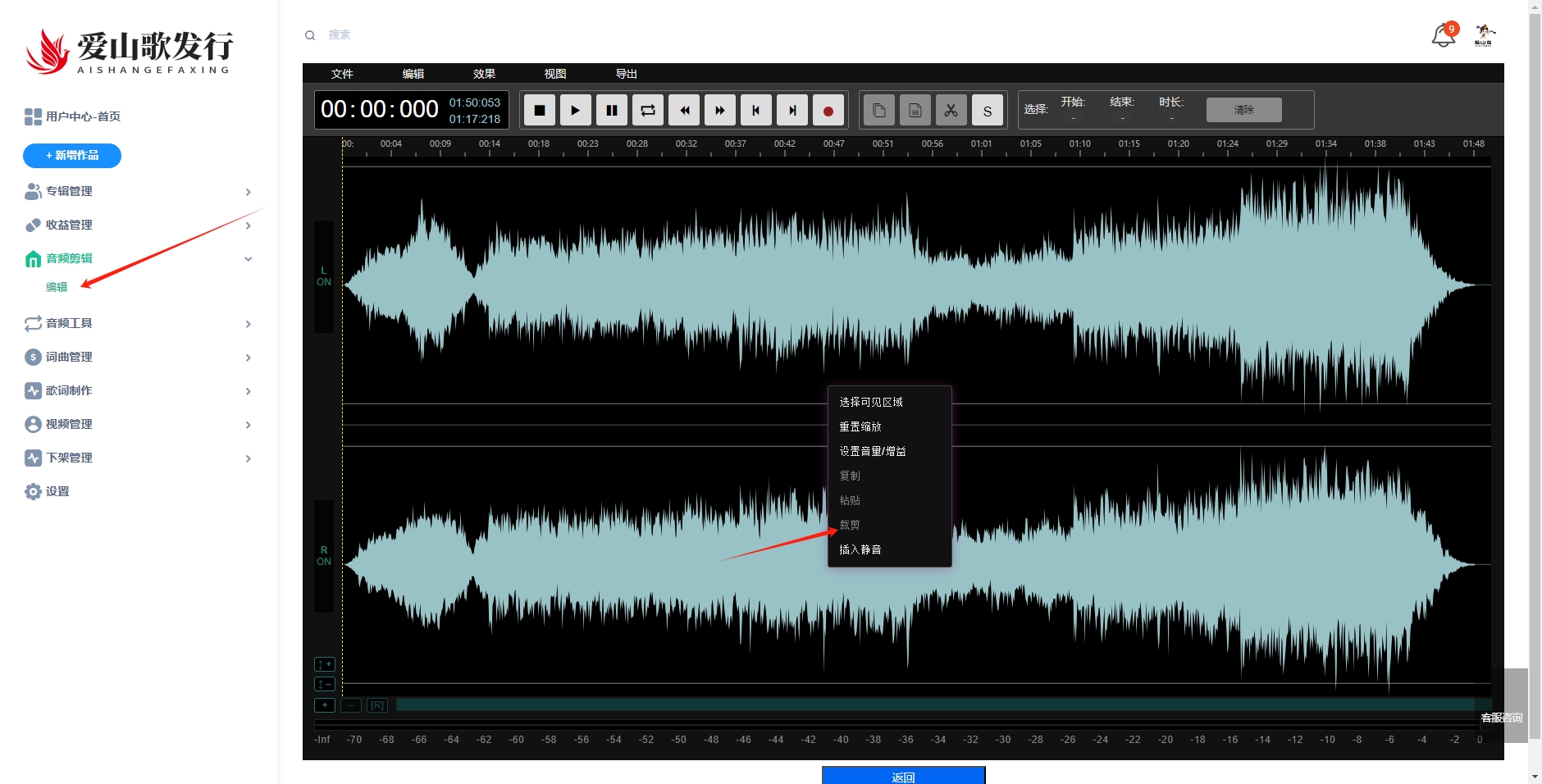Click the scissors cut icon in toolbar
The height and width of the screenshot is (784, 1542).
pos(951,110)
